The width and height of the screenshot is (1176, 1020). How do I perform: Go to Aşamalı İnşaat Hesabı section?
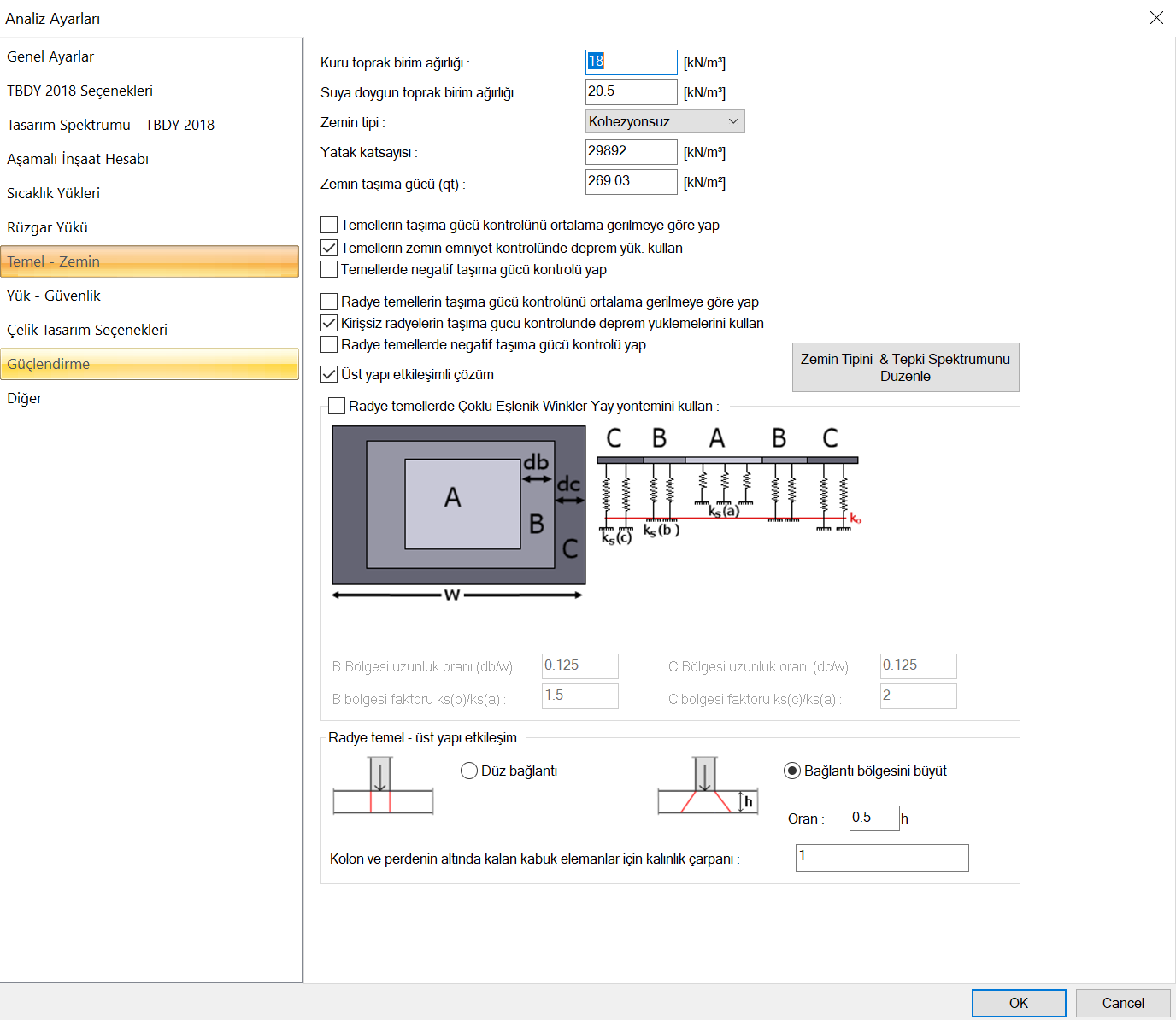click(x=150, y=159)
